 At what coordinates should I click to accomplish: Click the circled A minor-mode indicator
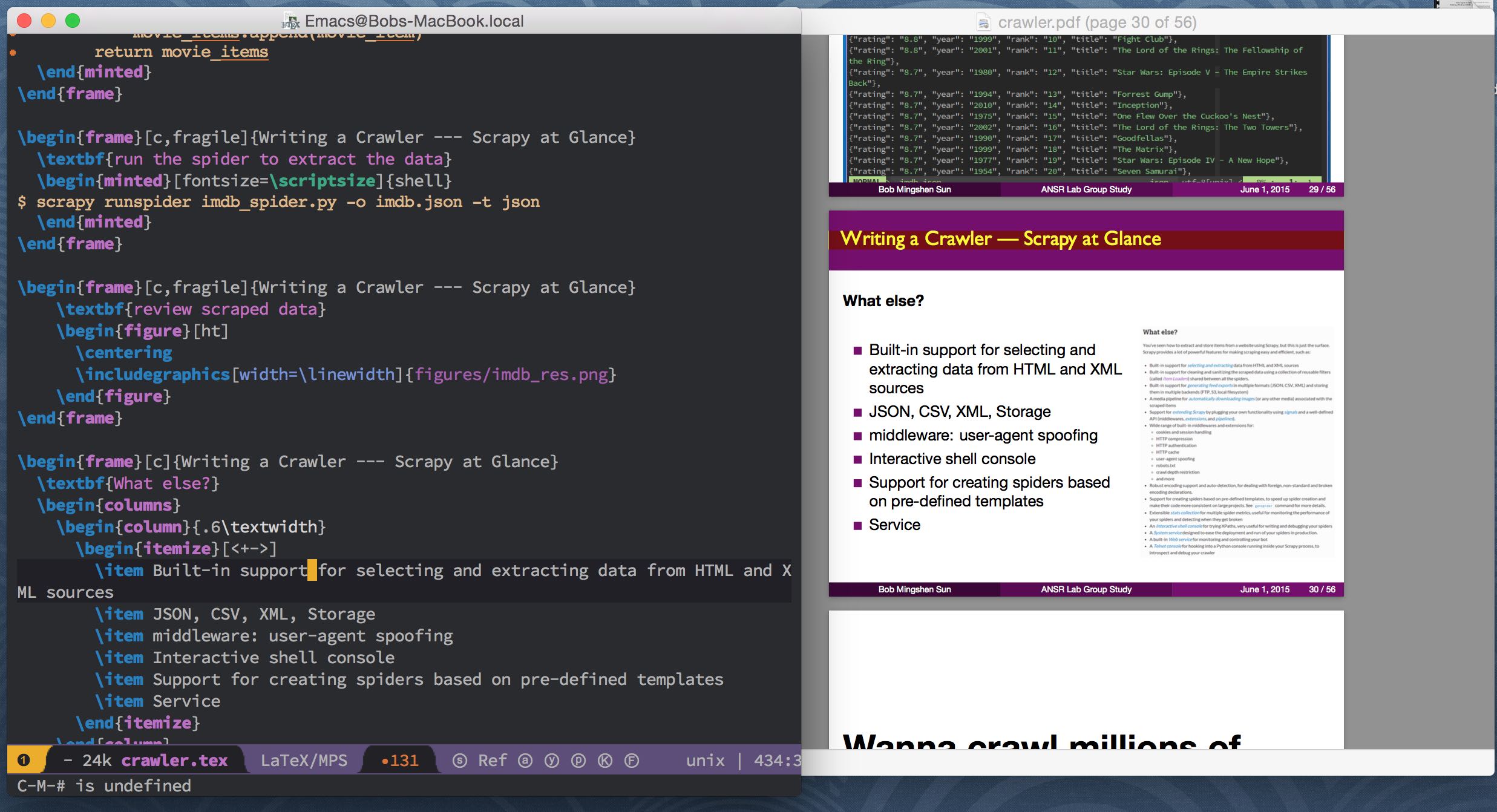[525, 761]
